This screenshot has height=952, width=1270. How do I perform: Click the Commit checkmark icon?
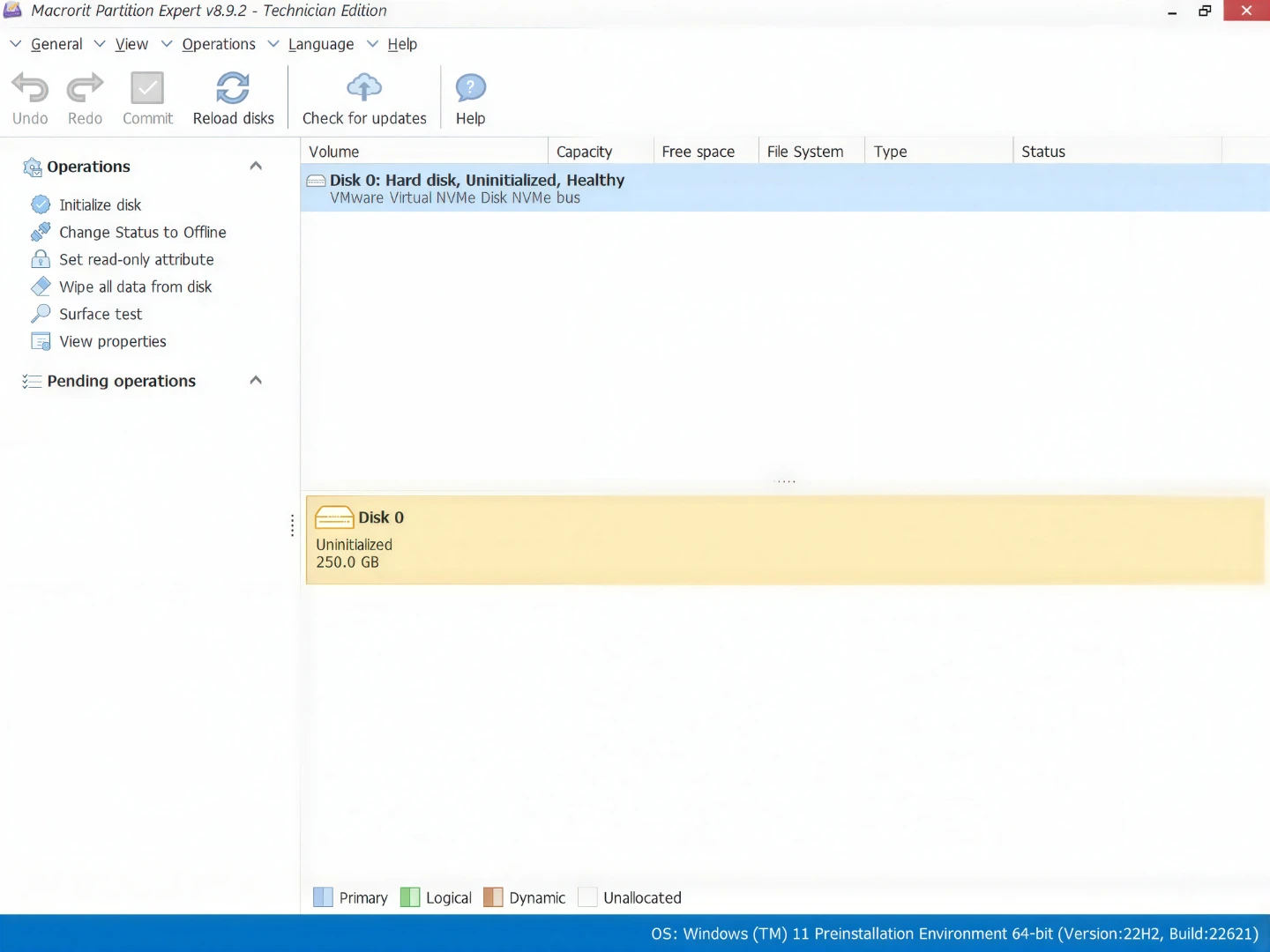click(x=147, y=88)
